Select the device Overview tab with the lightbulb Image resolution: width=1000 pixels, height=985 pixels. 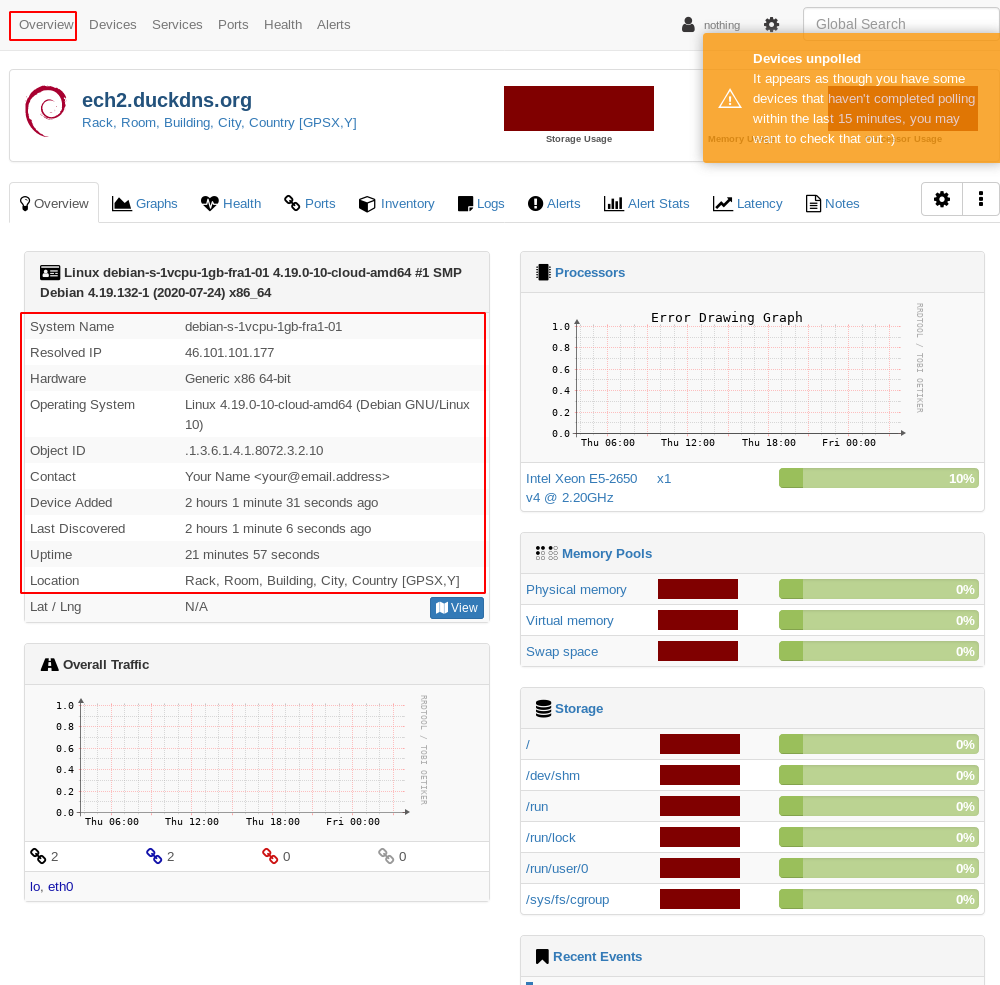pyautogui.click(x=54, y=204)
